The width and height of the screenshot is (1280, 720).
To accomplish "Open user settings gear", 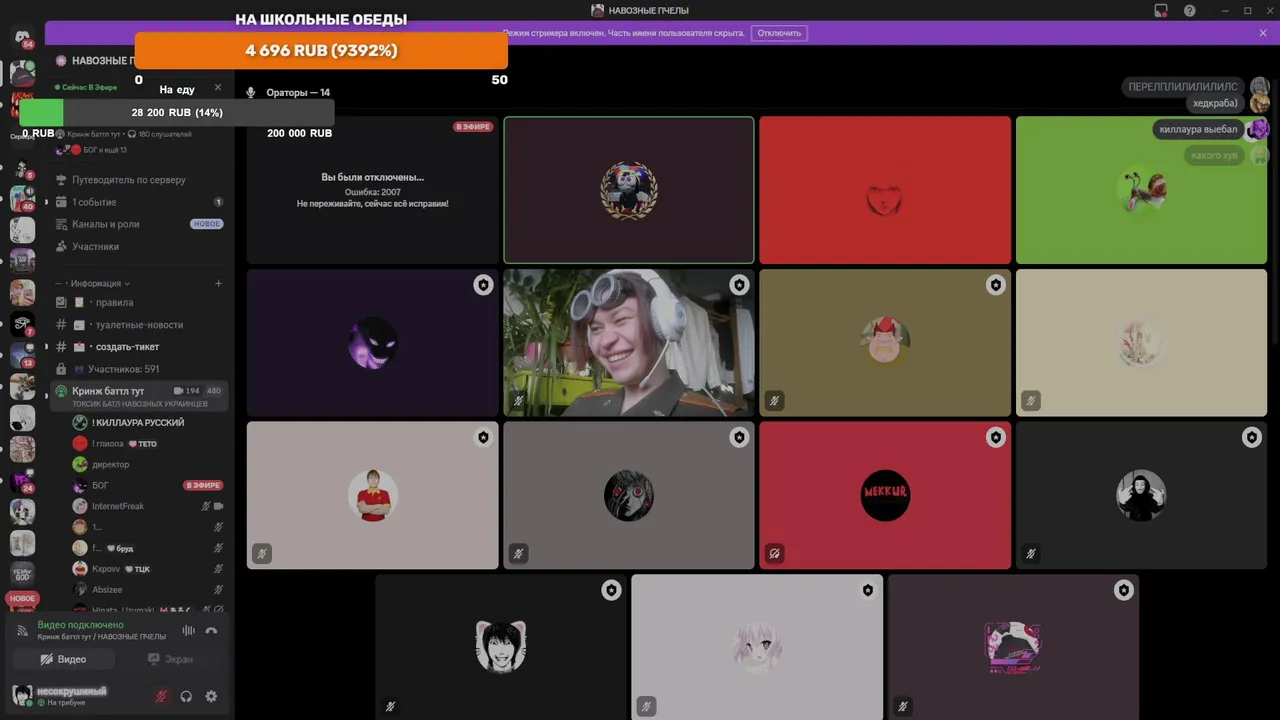I will (211, 696).
